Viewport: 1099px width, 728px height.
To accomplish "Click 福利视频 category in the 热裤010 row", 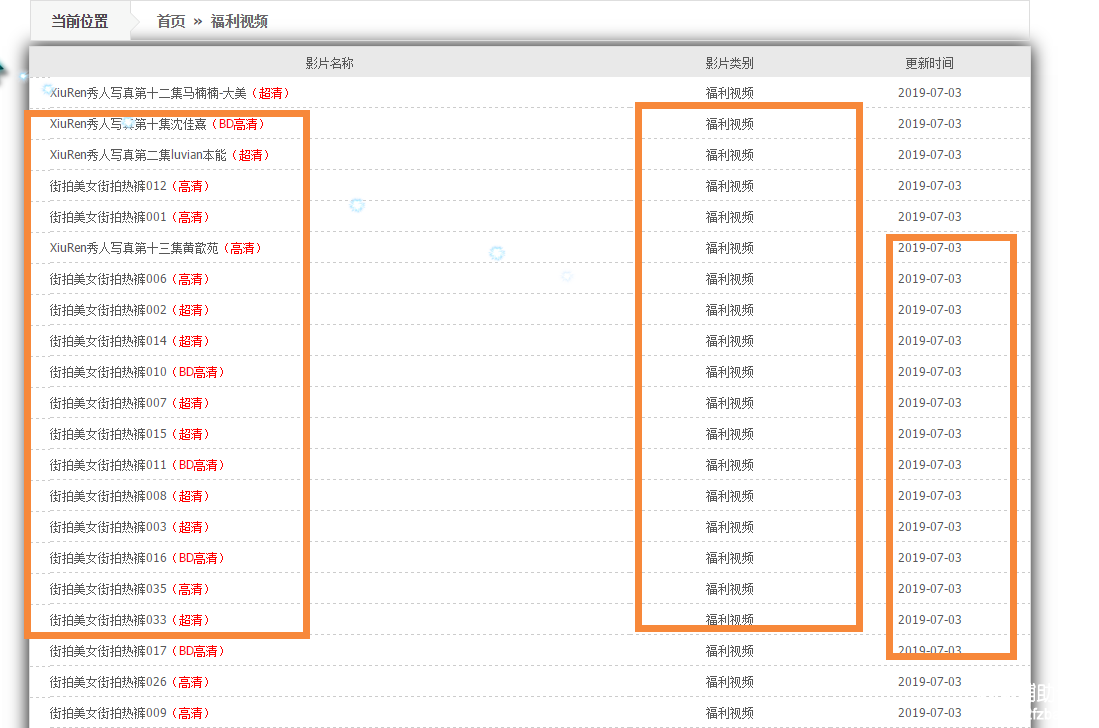I will coord(730,372).
